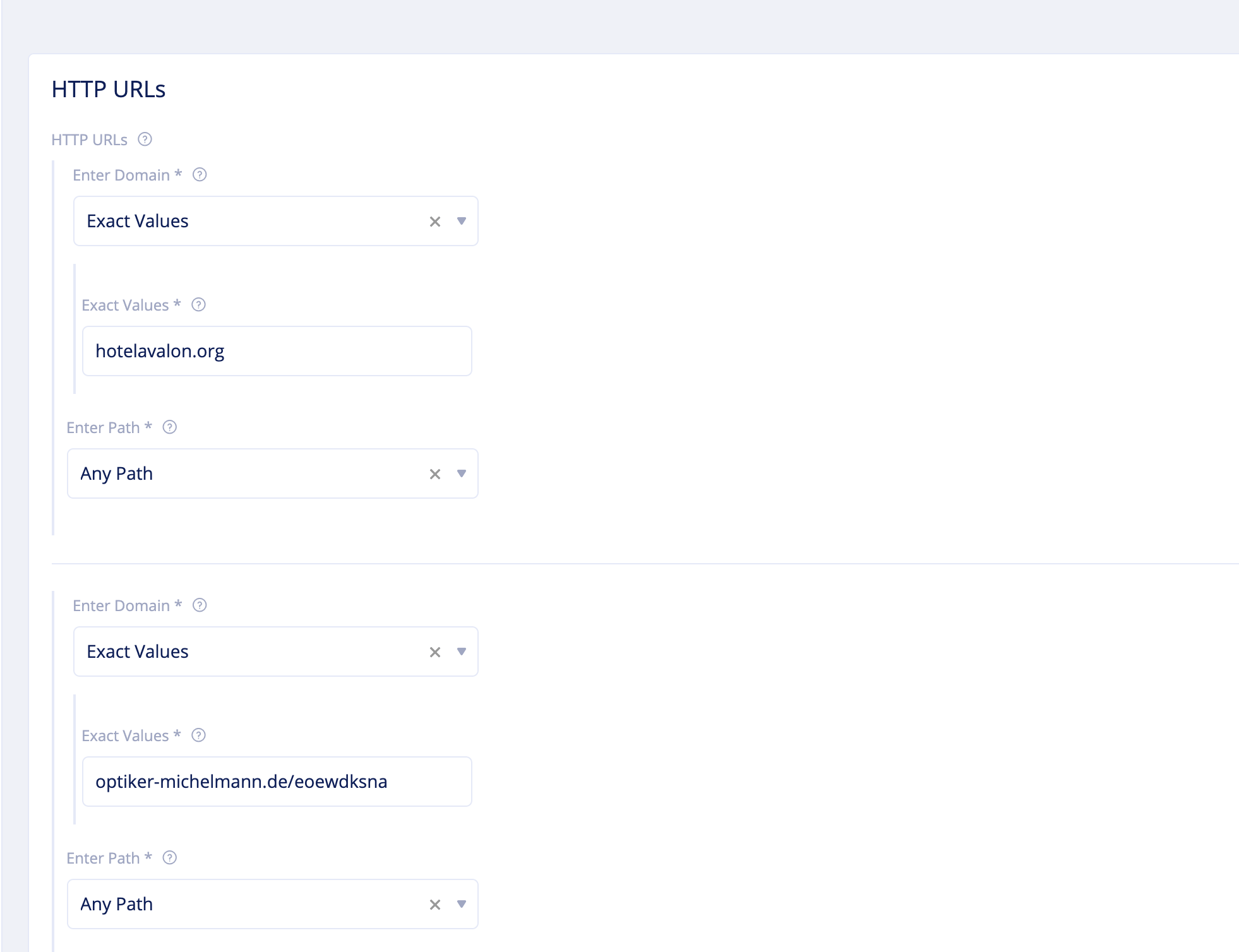The image size is (1239, 952).
Task: Clear second Any Path dropdown selection
Action: click(434, 905)
